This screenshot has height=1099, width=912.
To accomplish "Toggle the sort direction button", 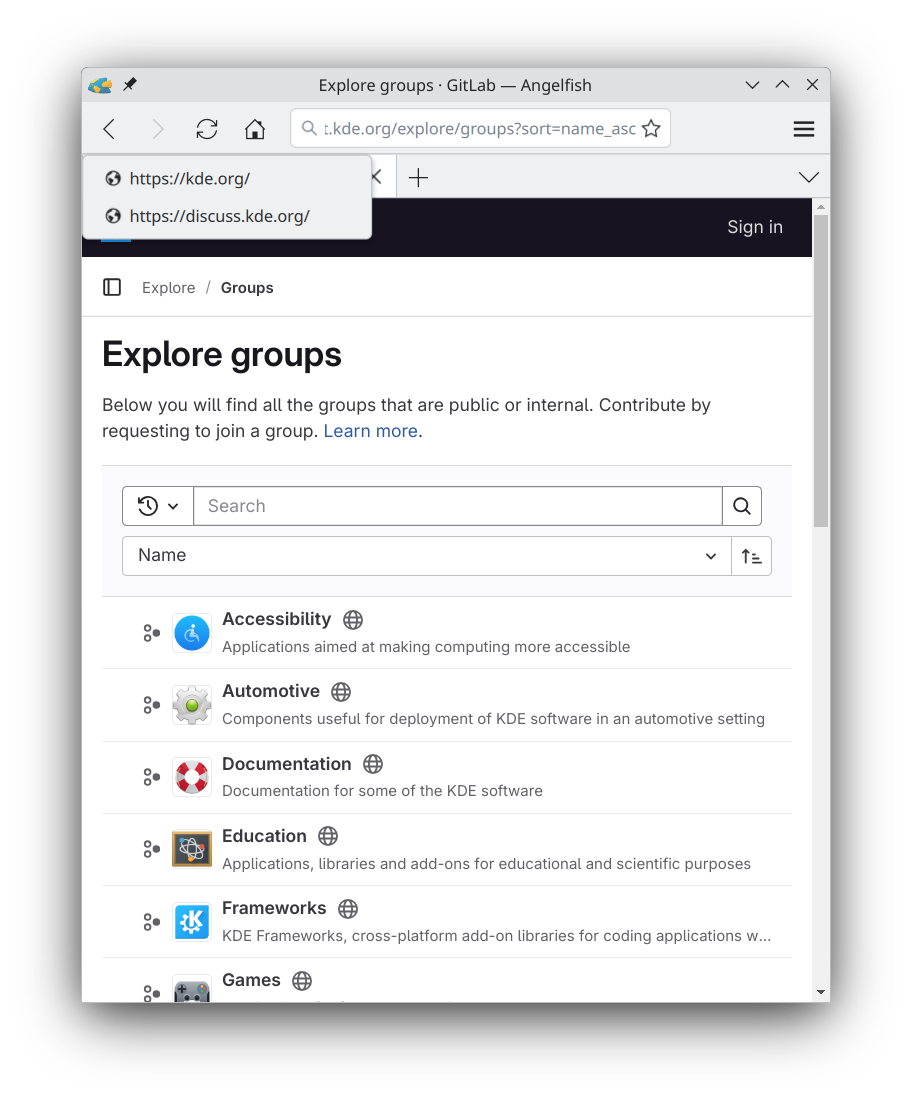I will pyautogui.click(x=751, y=556).
